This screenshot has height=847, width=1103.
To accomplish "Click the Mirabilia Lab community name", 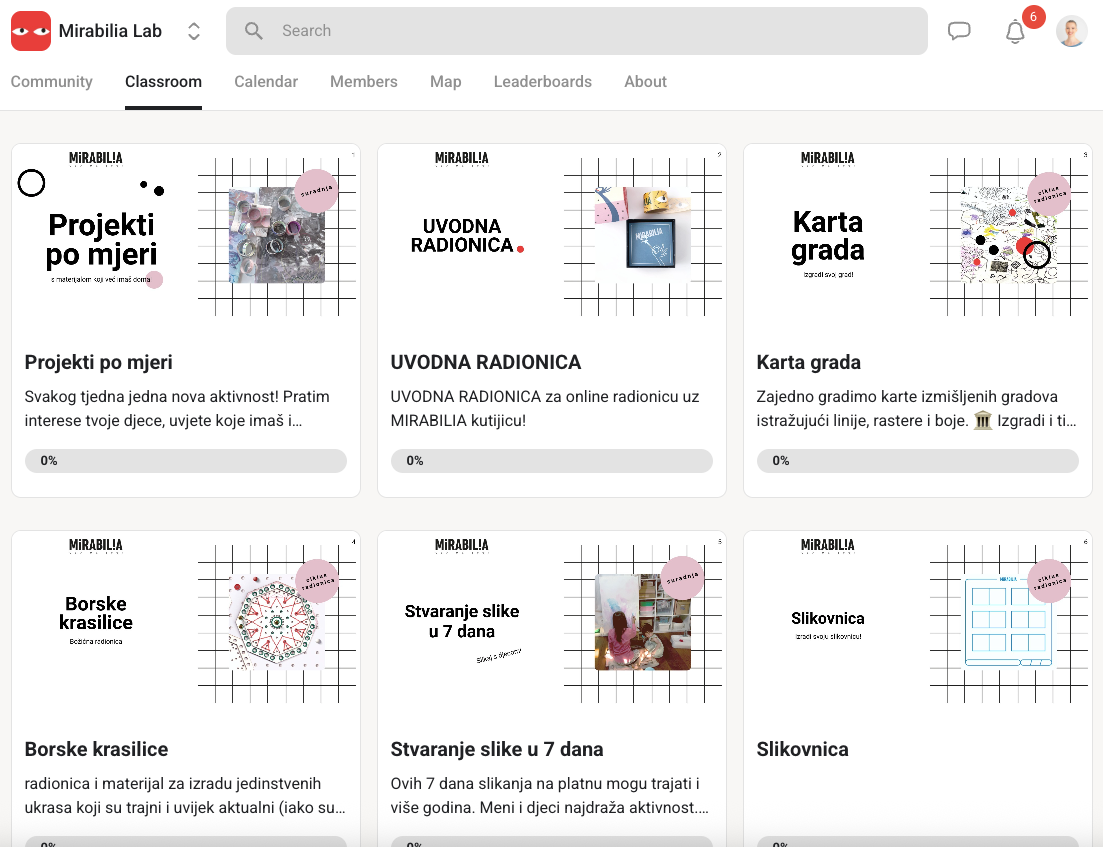I will (x=110, y=31).
